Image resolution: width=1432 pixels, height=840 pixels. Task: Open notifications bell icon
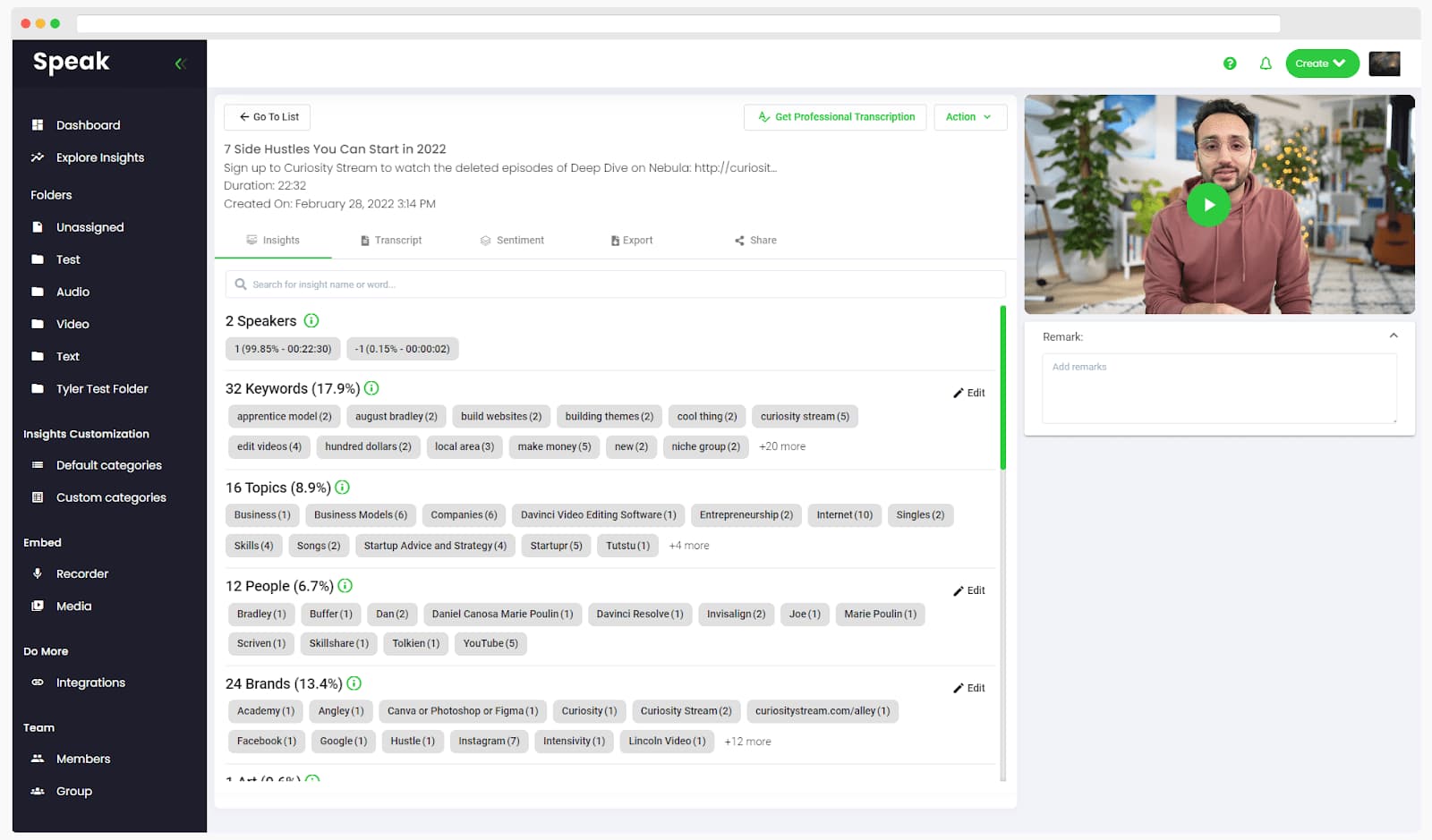click(1266, 64)
